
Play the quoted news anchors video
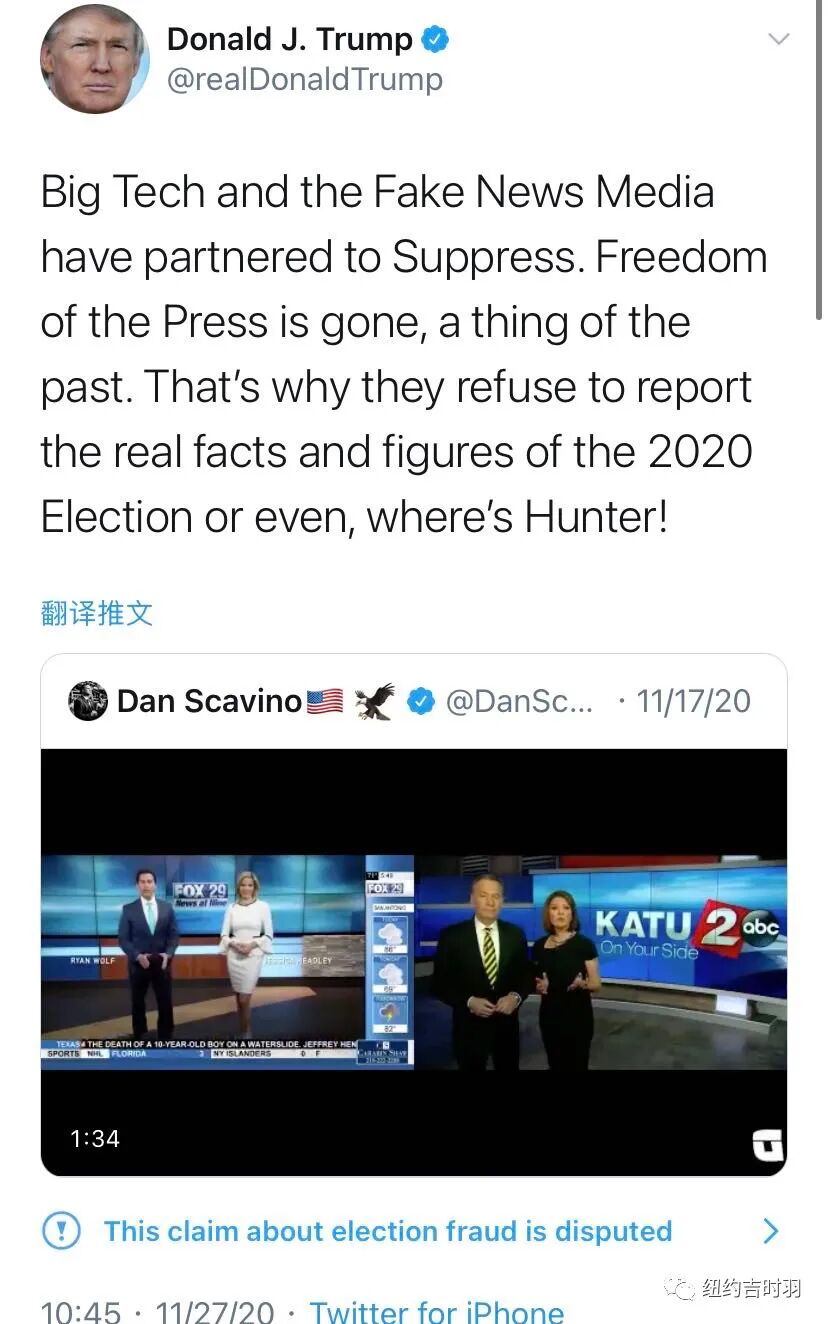[x=414, y=962]
